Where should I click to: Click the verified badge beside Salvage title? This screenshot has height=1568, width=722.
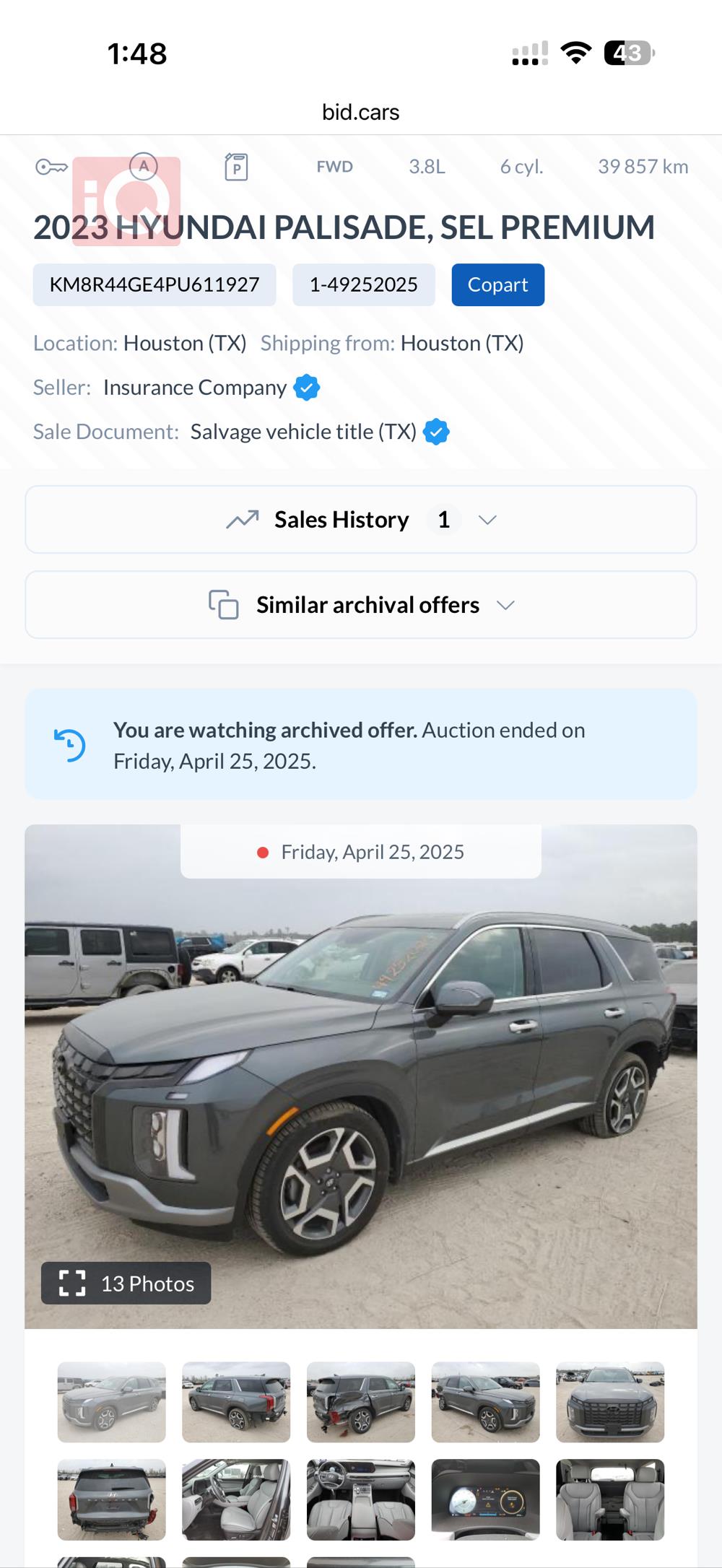pos(436,432)
